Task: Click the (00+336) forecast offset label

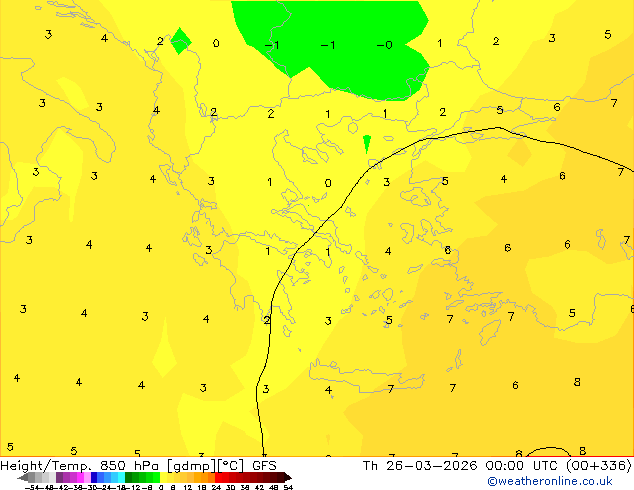Action: pos(599,466)
